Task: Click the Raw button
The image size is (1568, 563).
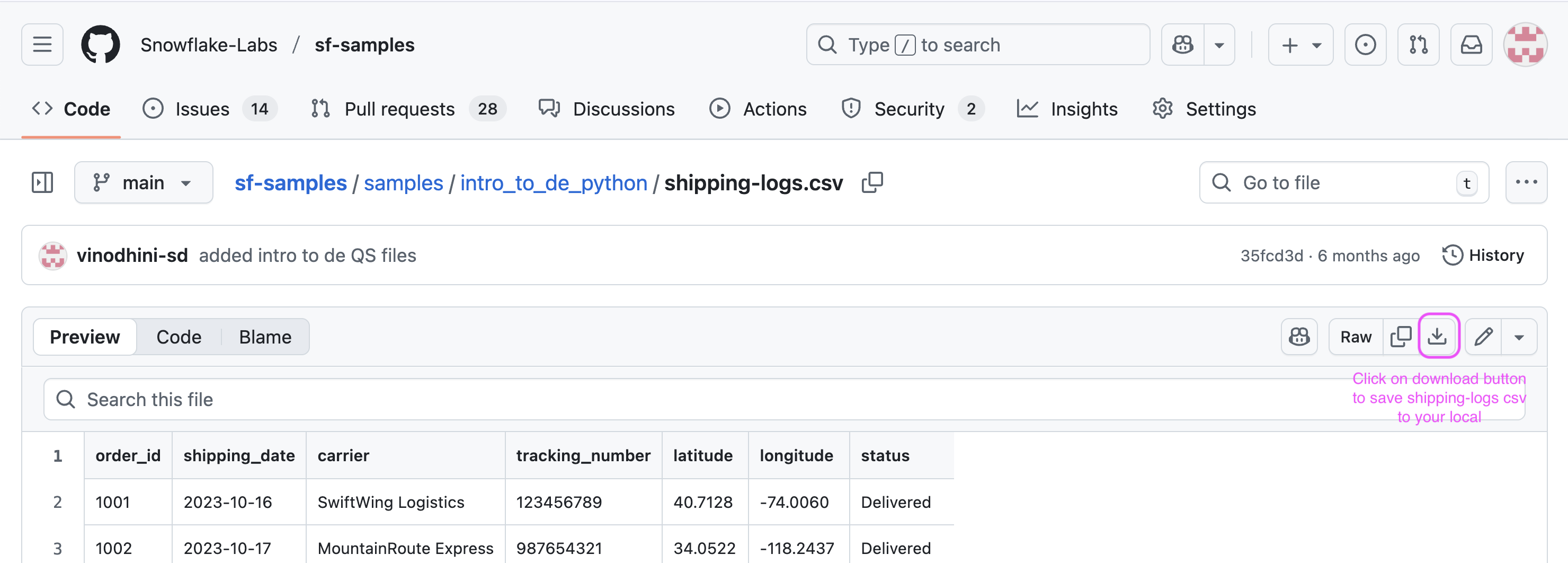Action: tap(1356, 337)
